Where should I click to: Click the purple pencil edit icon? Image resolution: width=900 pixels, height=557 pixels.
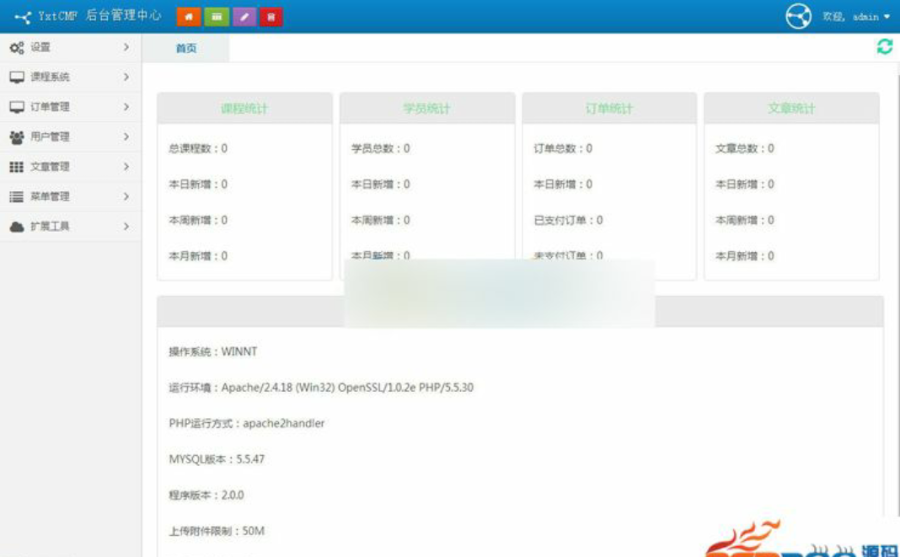[x=244, y=17]
